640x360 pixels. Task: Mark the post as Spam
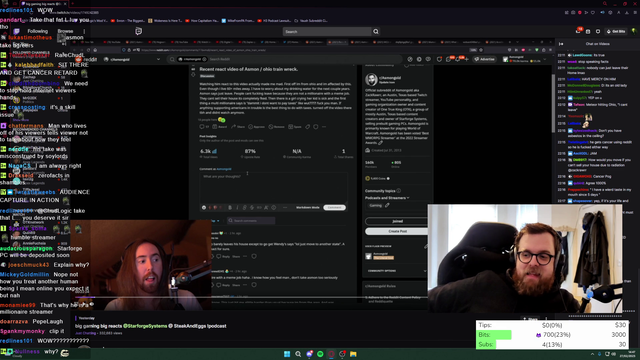tap(295, 127)
